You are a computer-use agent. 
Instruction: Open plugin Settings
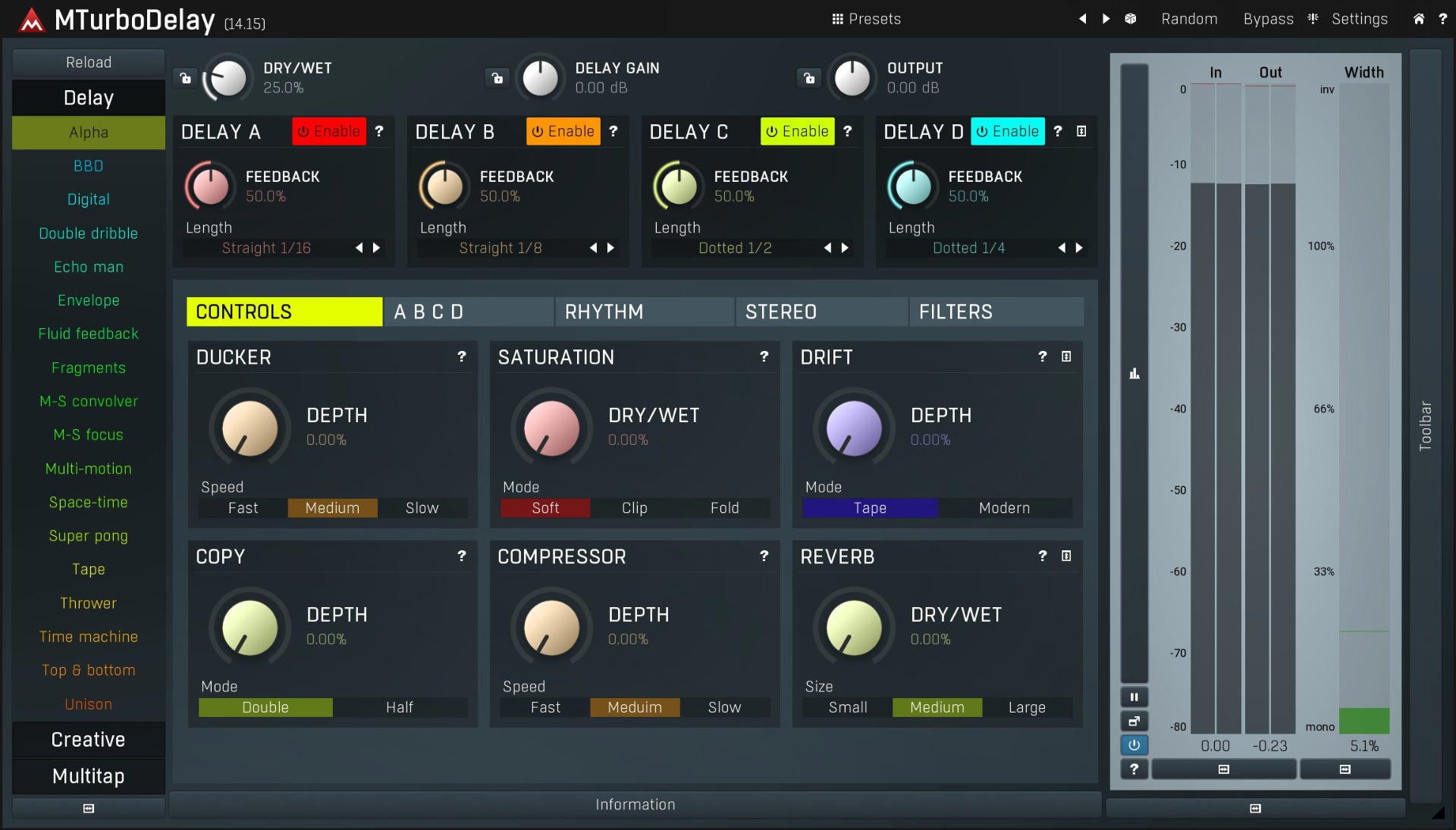(x=1360, y=19)
